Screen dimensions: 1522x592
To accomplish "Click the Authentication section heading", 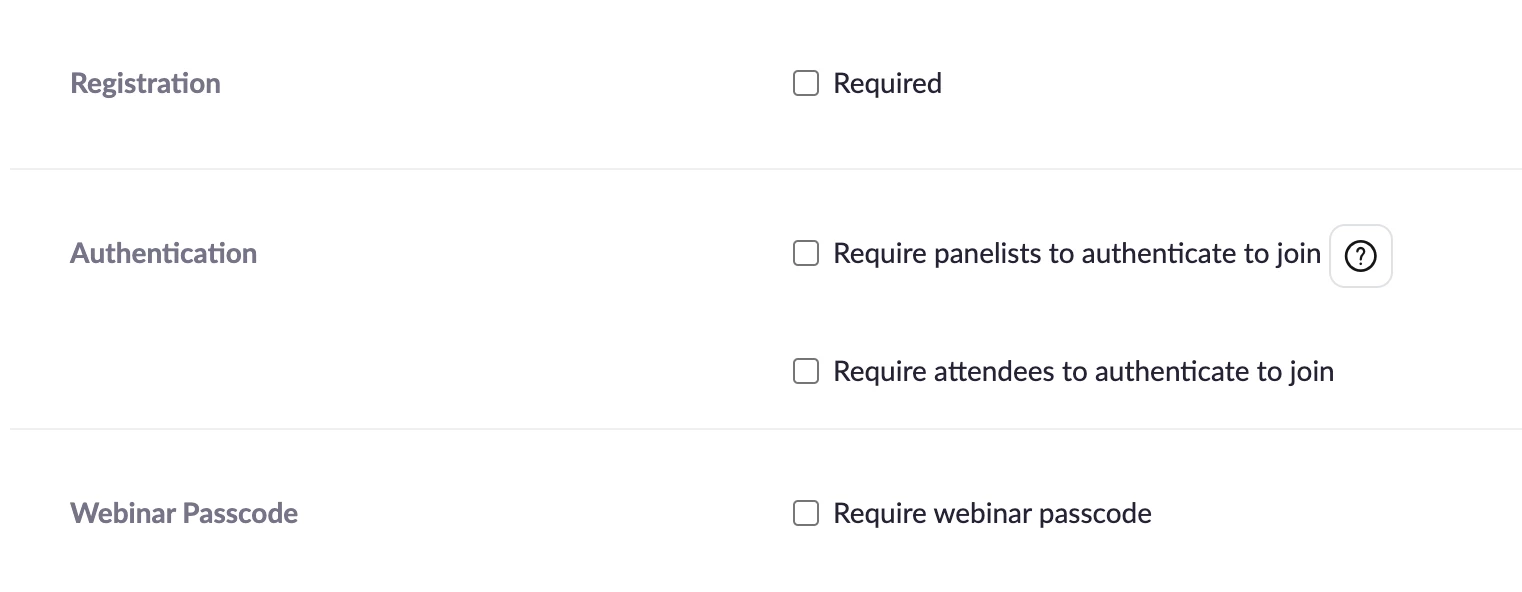I will coord(163,254).
